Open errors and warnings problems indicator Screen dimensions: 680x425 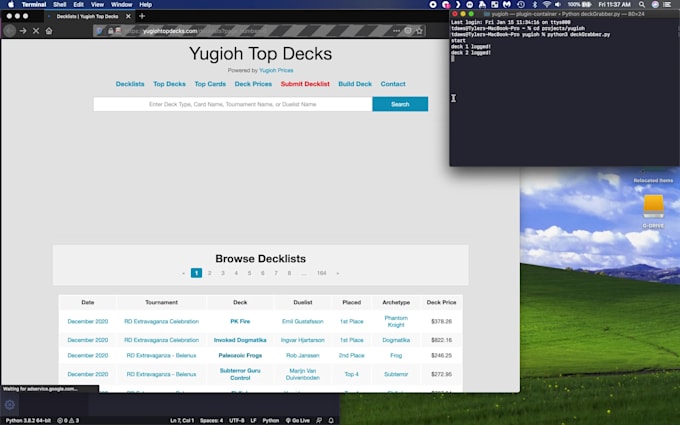pyautogui.click(x=69, y=421)
